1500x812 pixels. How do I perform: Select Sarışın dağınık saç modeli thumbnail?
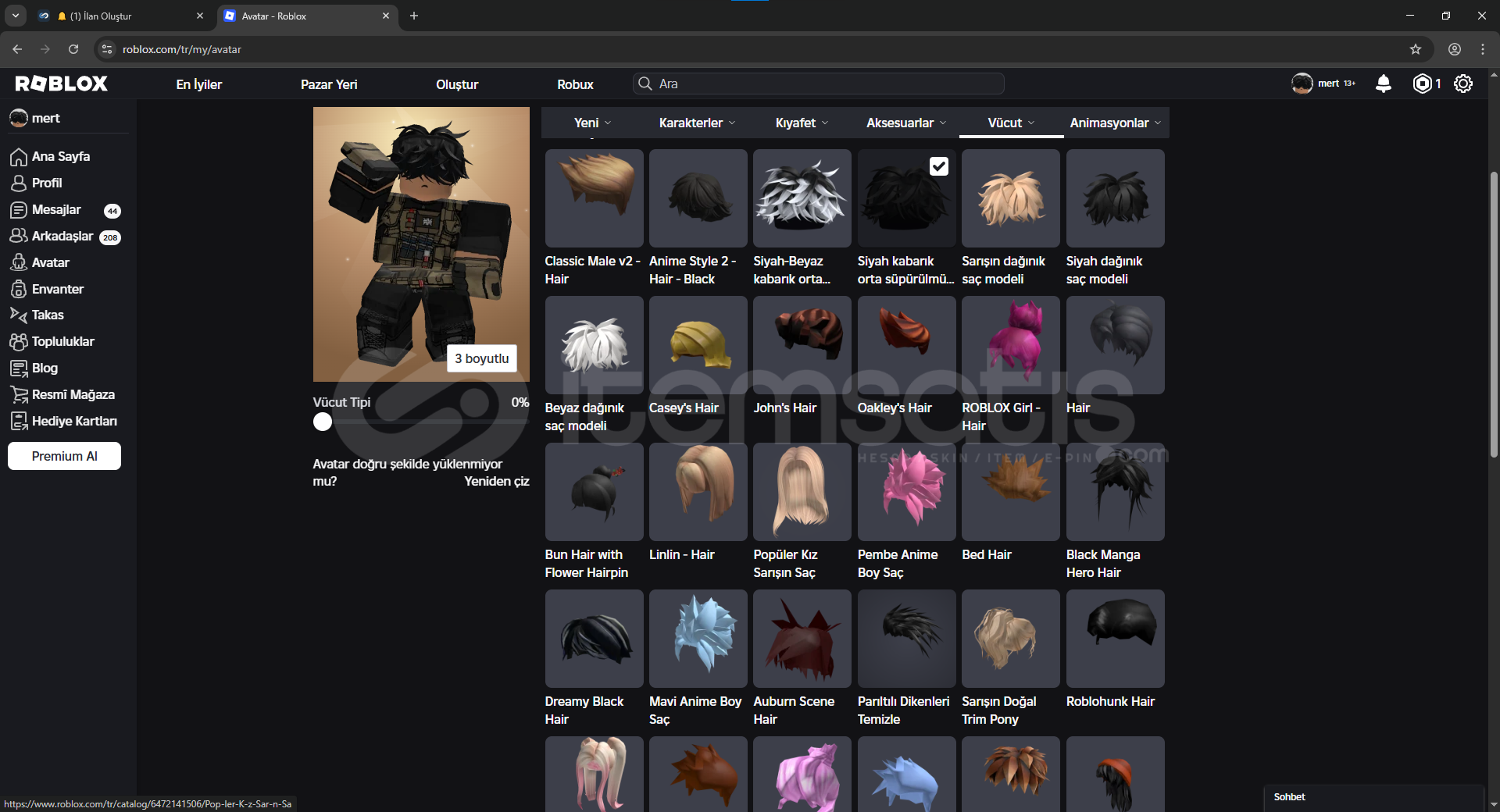tap(1011, 198)
